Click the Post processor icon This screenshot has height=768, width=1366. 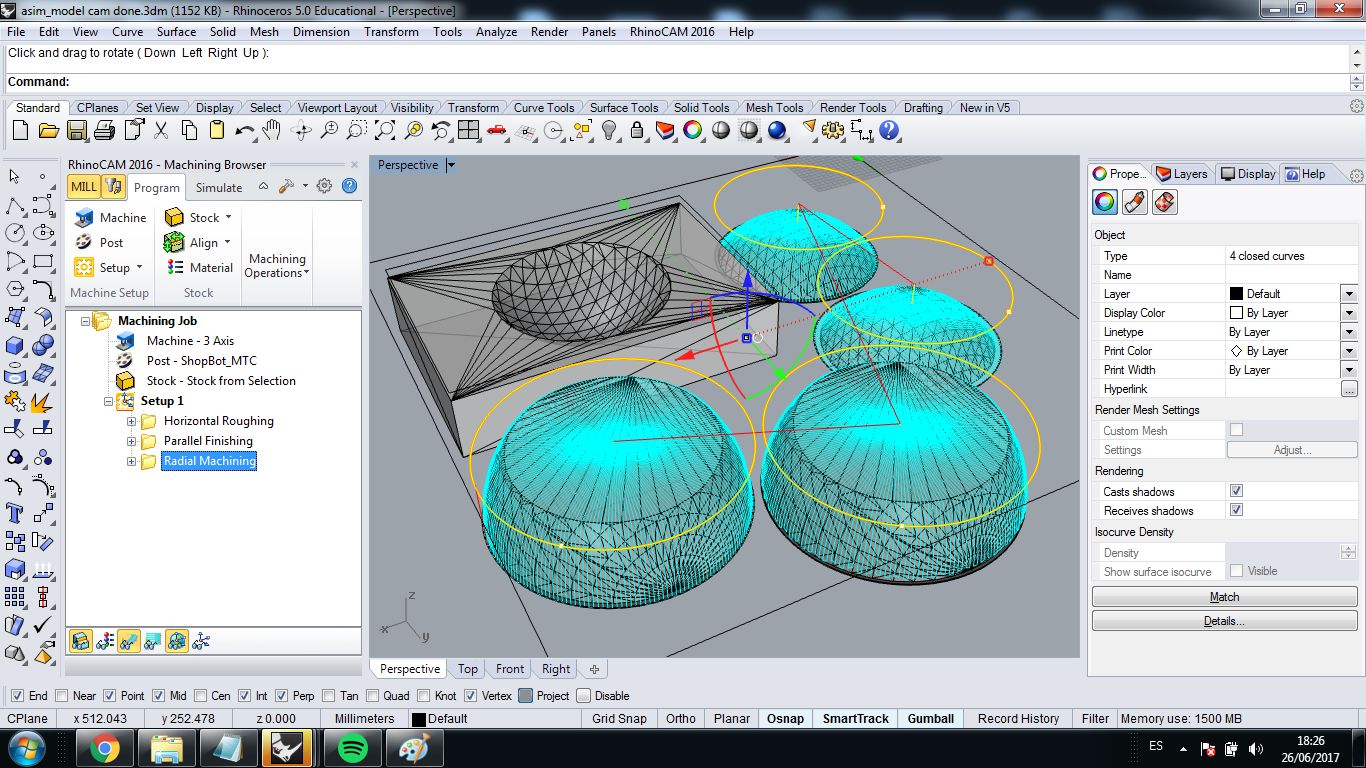84,242
